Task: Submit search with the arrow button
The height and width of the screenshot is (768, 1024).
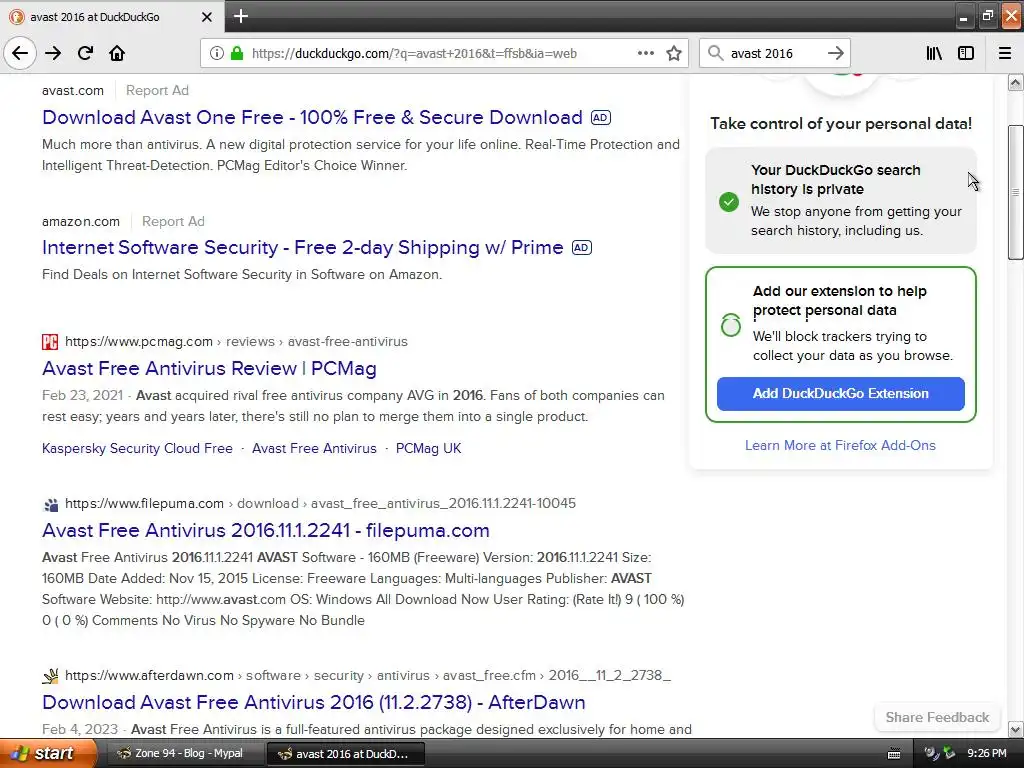Action: 835,54
